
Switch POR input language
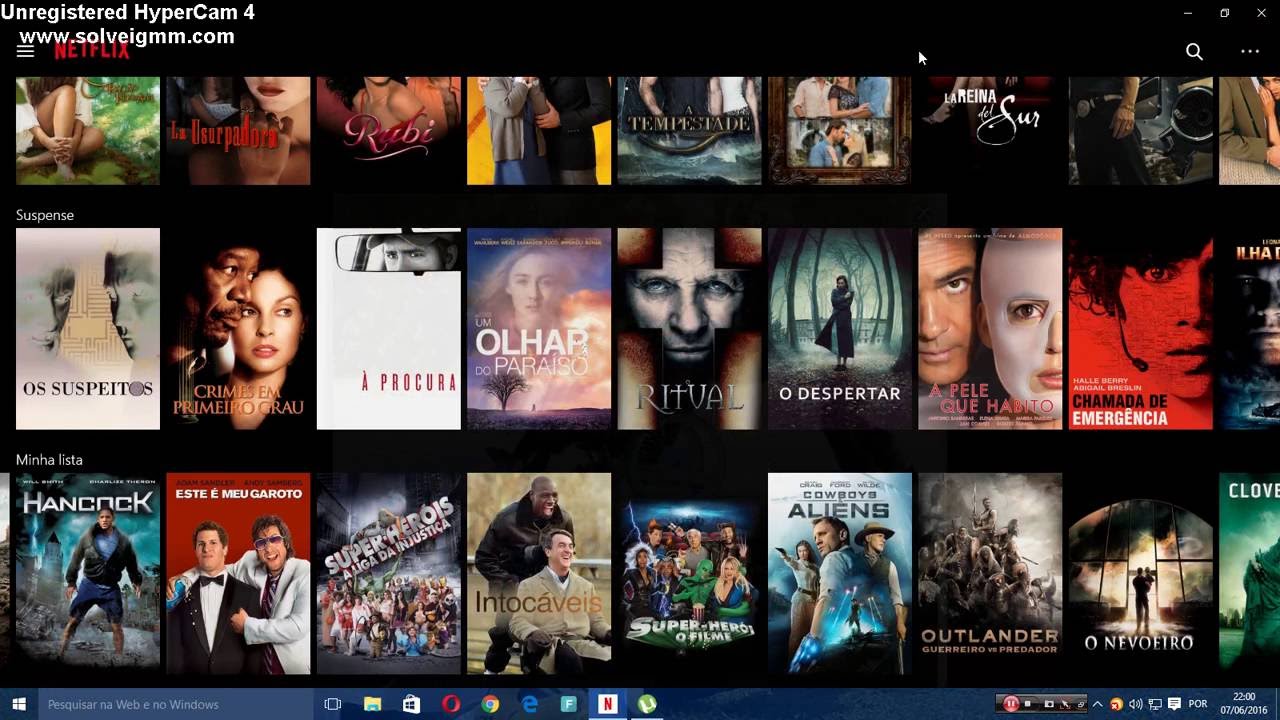[1198, 704]
